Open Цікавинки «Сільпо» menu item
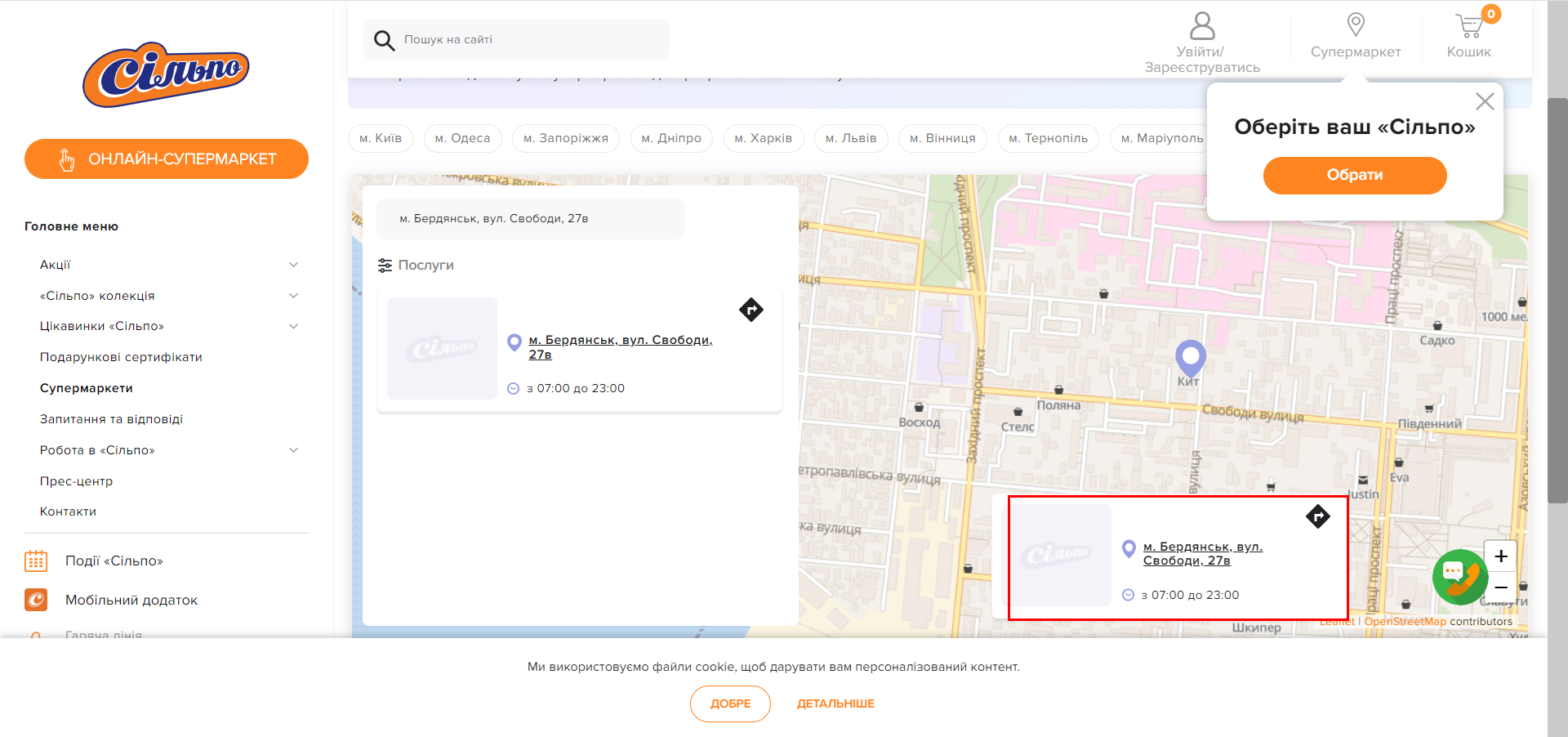The width and height of the screenshot is (1568, 737). pyautogui.click(x=102, y=326)
